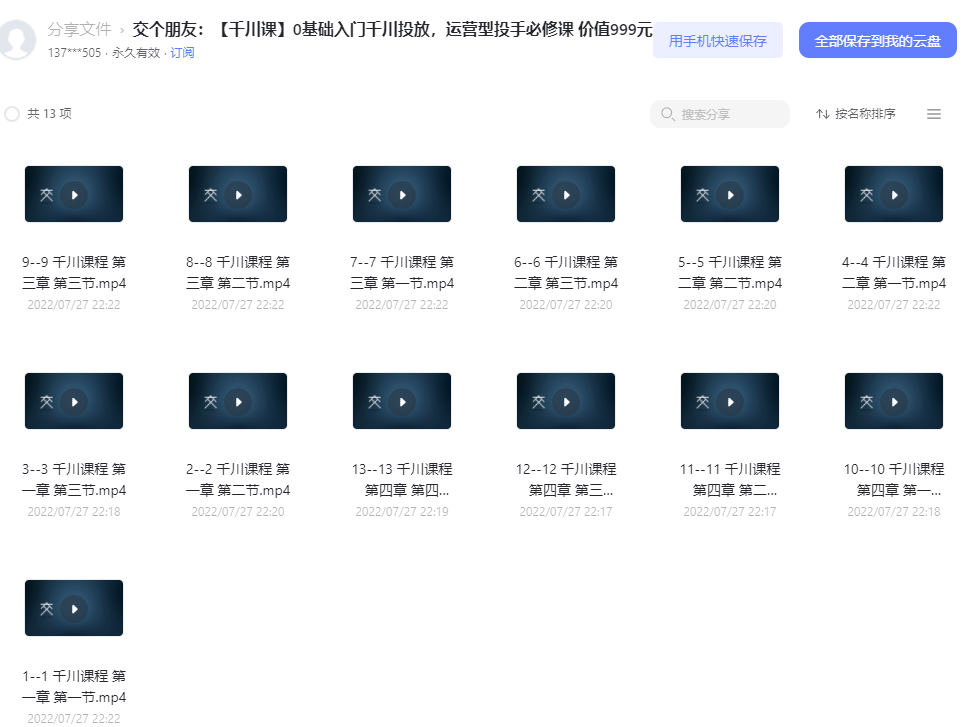Open video thumbnail for 12--12 千川课程
Screen dimensions: 971x727
pyautogui.click(x=566, y=401)
